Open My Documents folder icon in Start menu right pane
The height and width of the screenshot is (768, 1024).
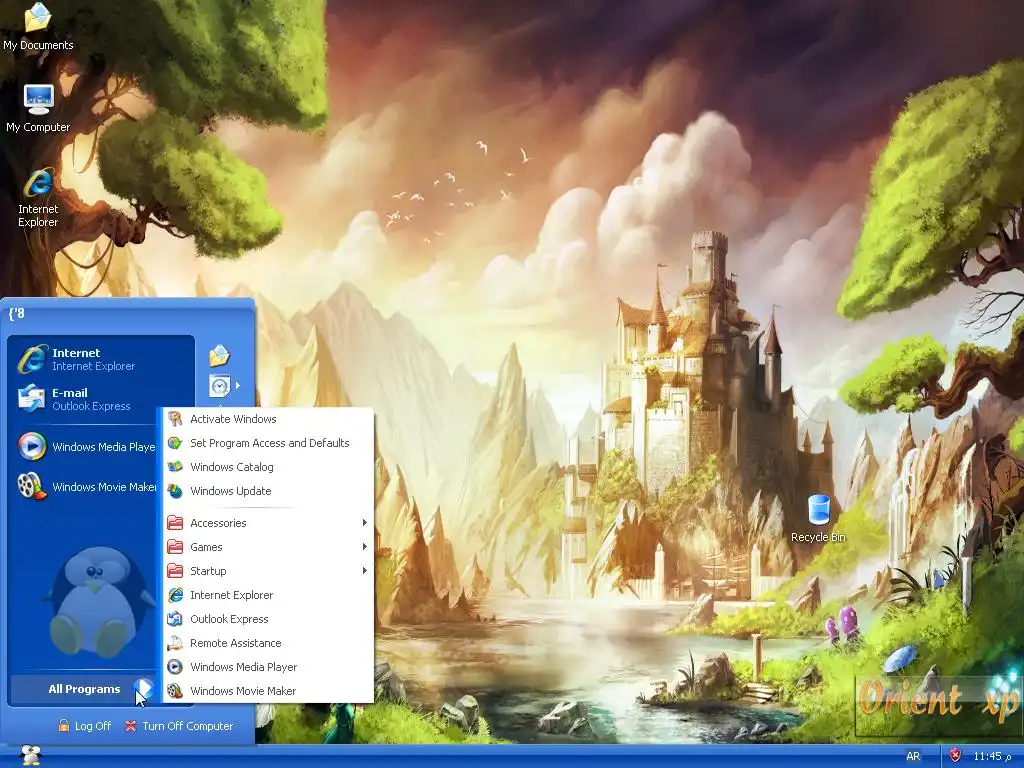pyautogui.click(x=219, y=355)
